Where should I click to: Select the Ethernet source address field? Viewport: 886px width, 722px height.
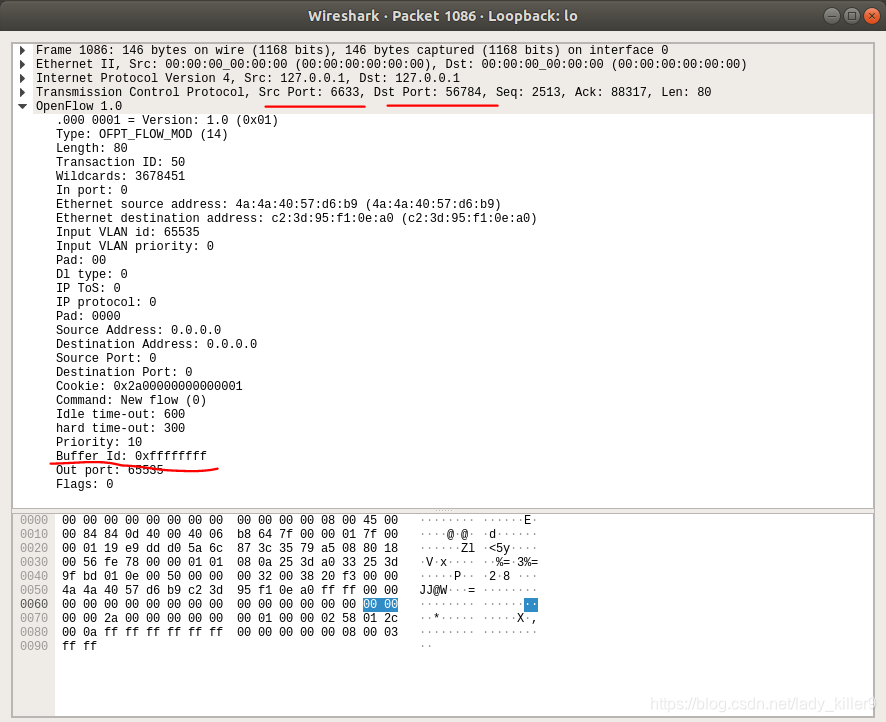tap(278, 204)
